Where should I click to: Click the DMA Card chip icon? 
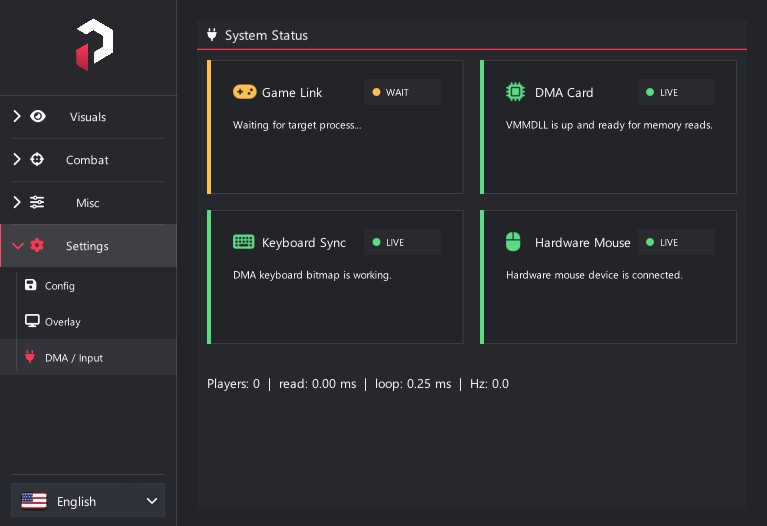pos(516,92)
